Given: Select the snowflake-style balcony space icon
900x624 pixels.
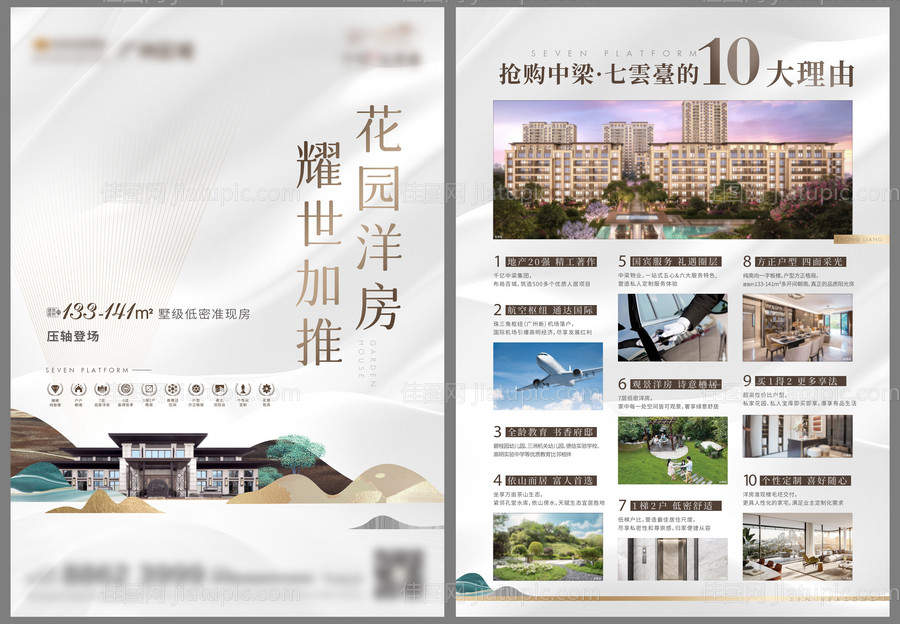Looking at the screenshot, I should point(172,388).
